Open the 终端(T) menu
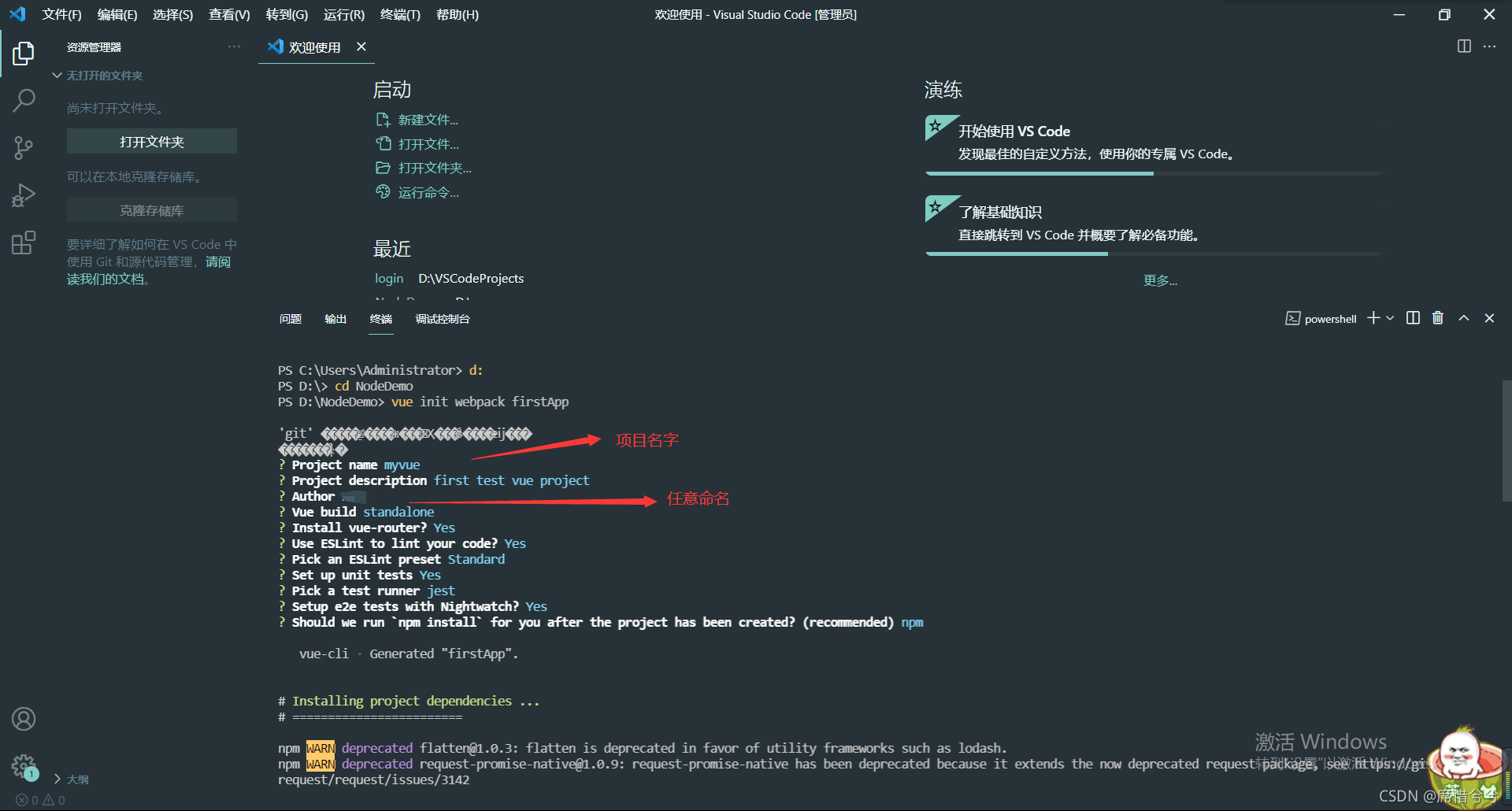 (400, 14)
